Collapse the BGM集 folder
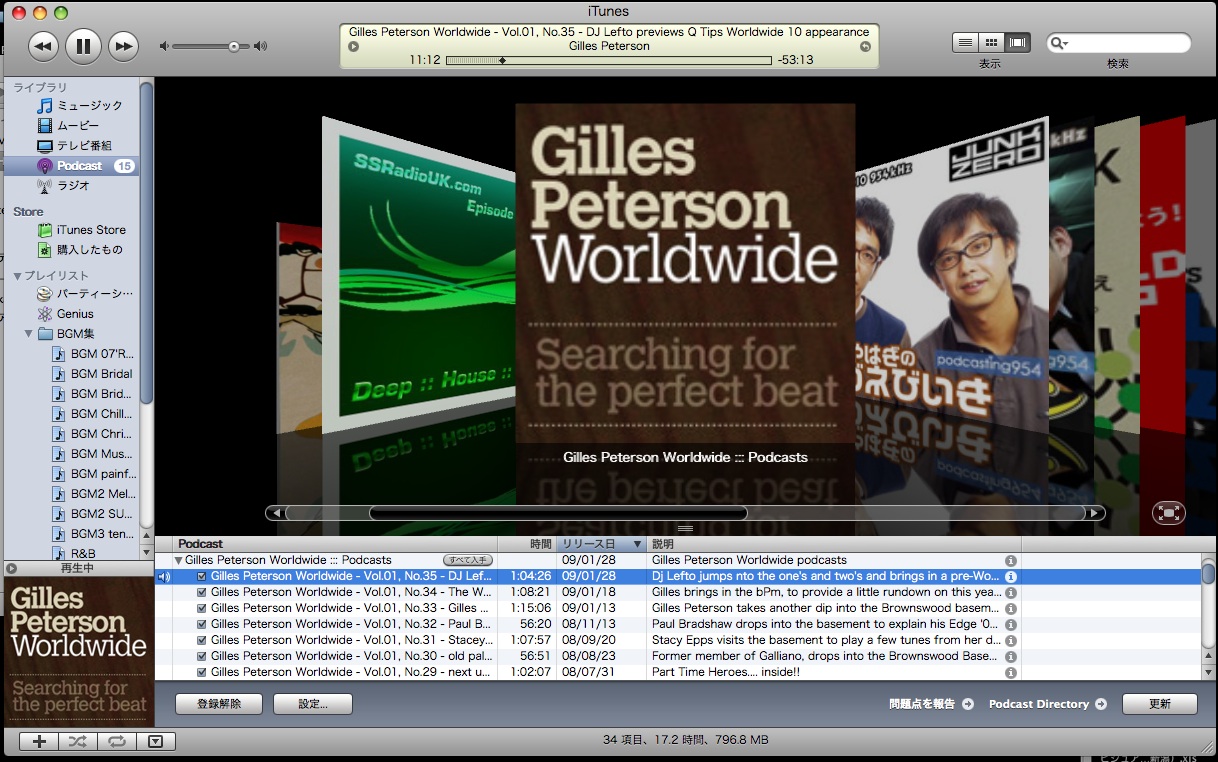Viewport: 1218px width, 762px height. (29, 334)
